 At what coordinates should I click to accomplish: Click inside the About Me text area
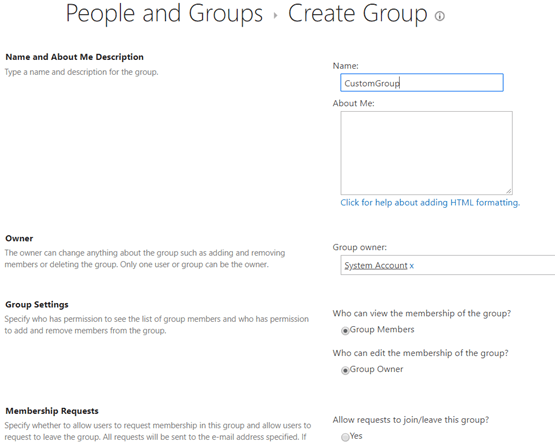[426, 153]
